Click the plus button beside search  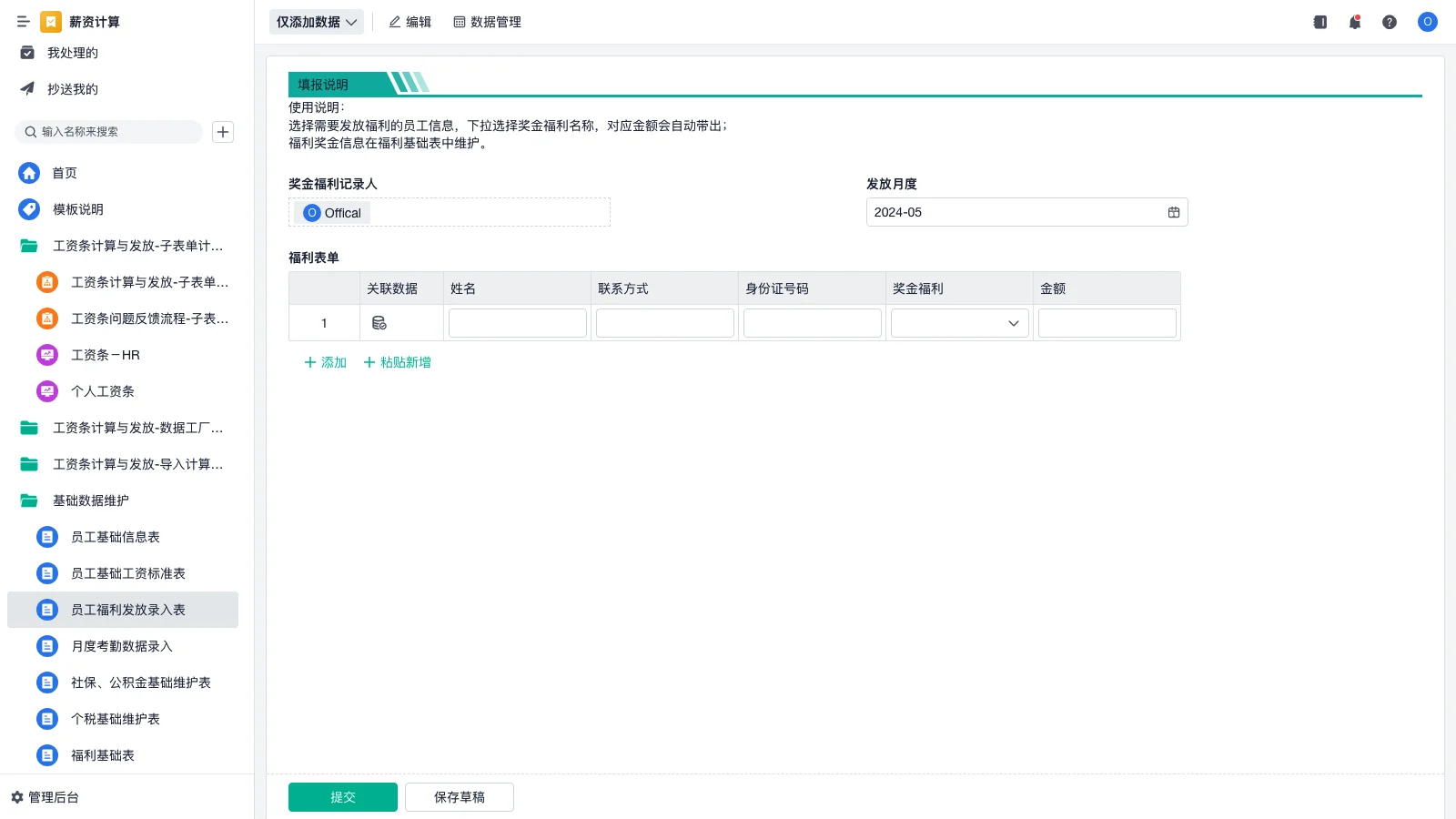click(x=223, y=132)
